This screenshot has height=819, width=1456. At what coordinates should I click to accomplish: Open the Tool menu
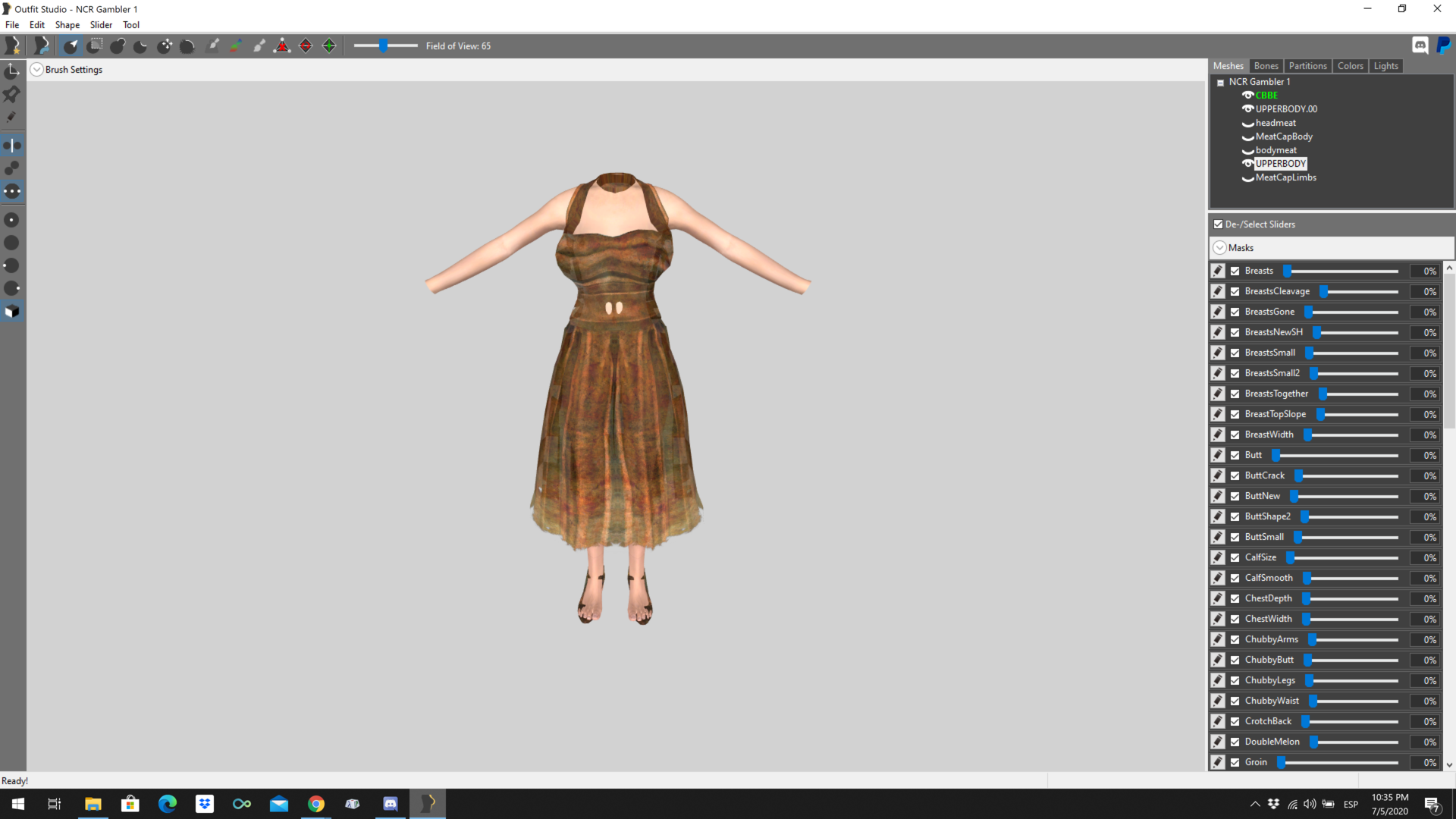pos(131,25)
